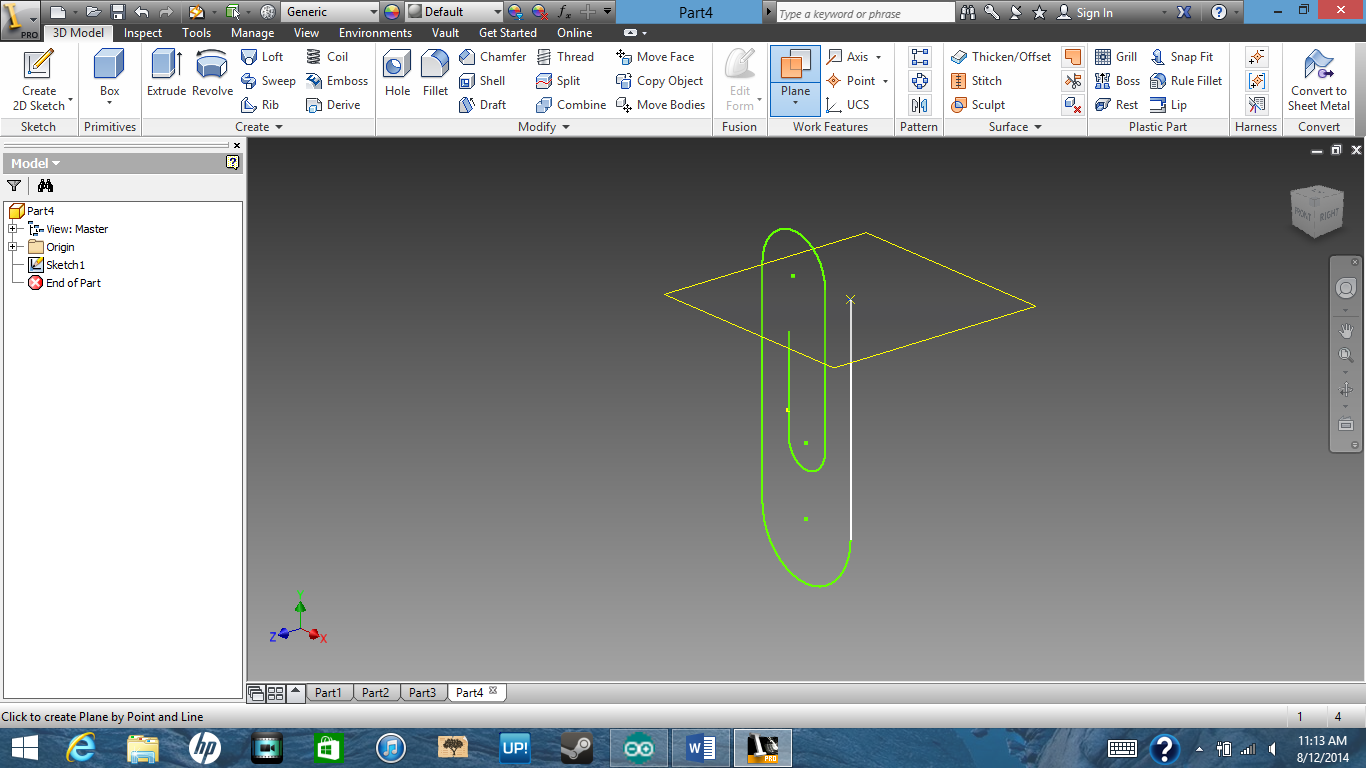1366x768 pixels.
Task: Select the Revolve tool
Action: click(212, 74)
